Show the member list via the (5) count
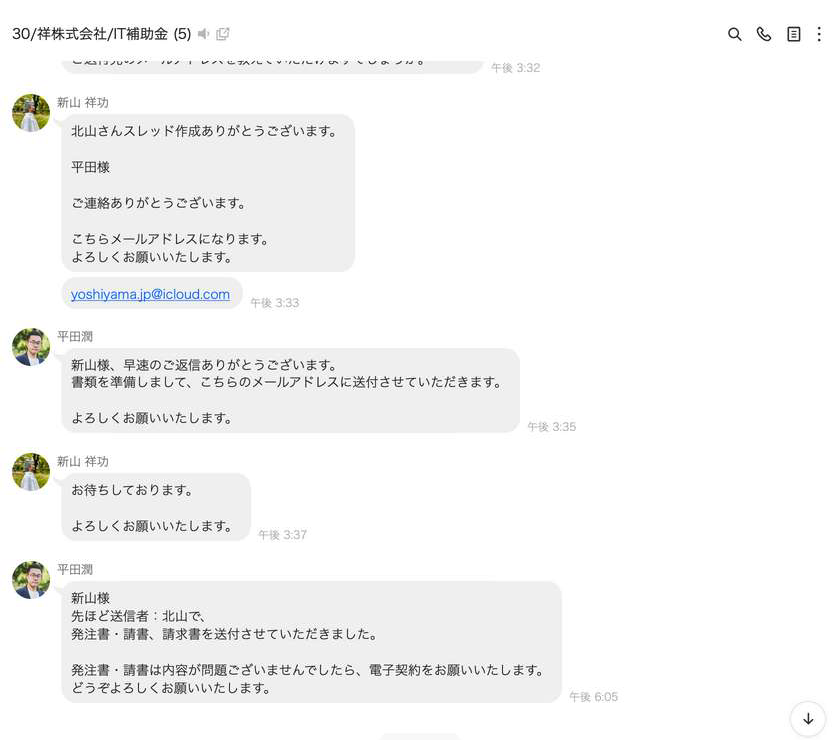 click(x=182, y=34)
